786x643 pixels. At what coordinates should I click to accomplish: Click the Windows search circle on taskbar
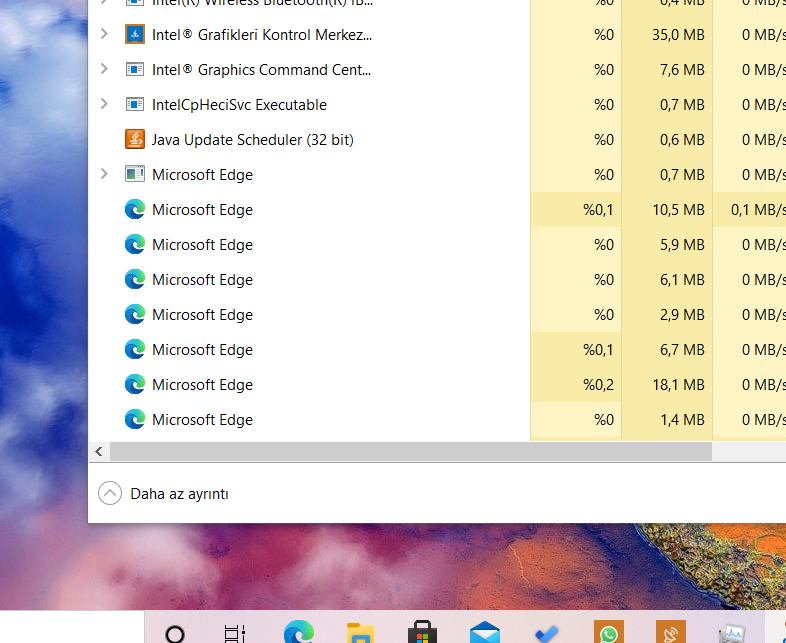(x=175, y=633)
